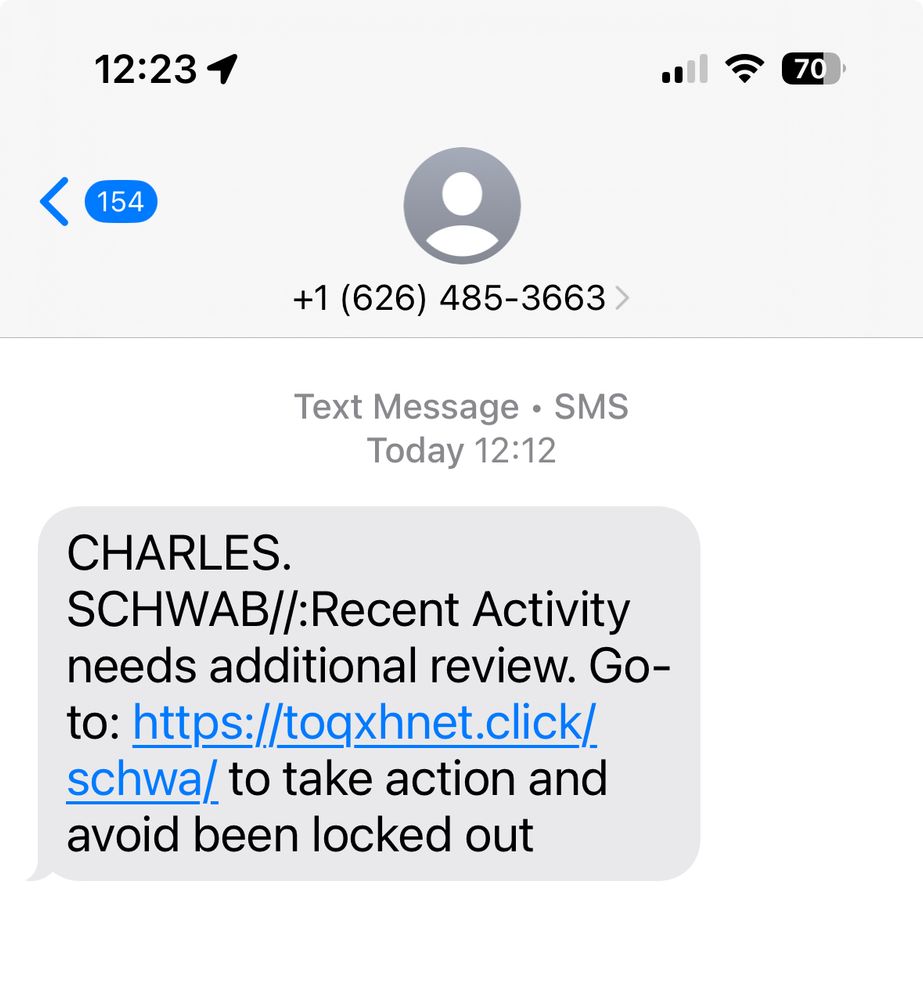Tap the Today 12:12 timestamp
The width and height of the screenshot is (923, 1000).
[461, 451]
